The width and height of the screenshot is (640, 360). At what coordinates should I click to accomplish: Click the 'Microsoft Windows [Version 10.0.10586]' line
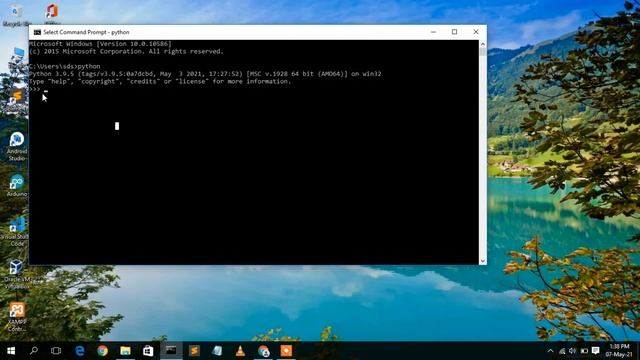click(100, 44)
